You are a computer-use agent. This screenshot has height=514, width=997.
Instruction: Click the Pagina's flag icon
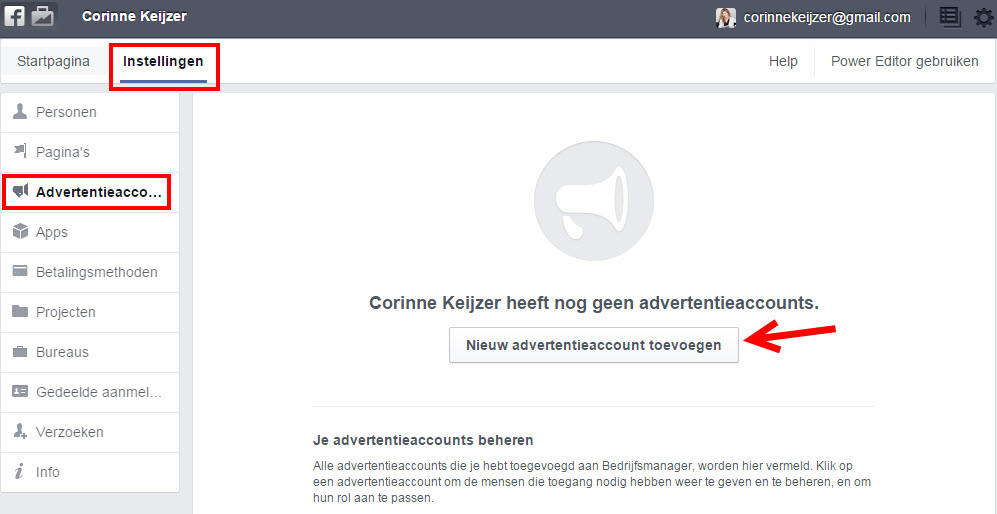click(x=20, y=151)
